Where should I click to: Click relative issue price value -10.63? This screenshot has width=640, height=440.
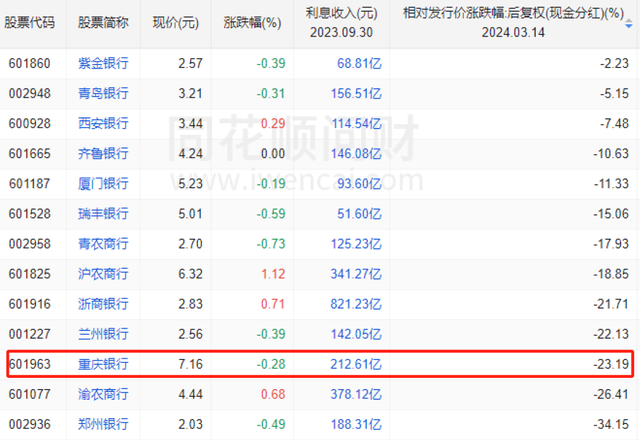tap(611, 153)
